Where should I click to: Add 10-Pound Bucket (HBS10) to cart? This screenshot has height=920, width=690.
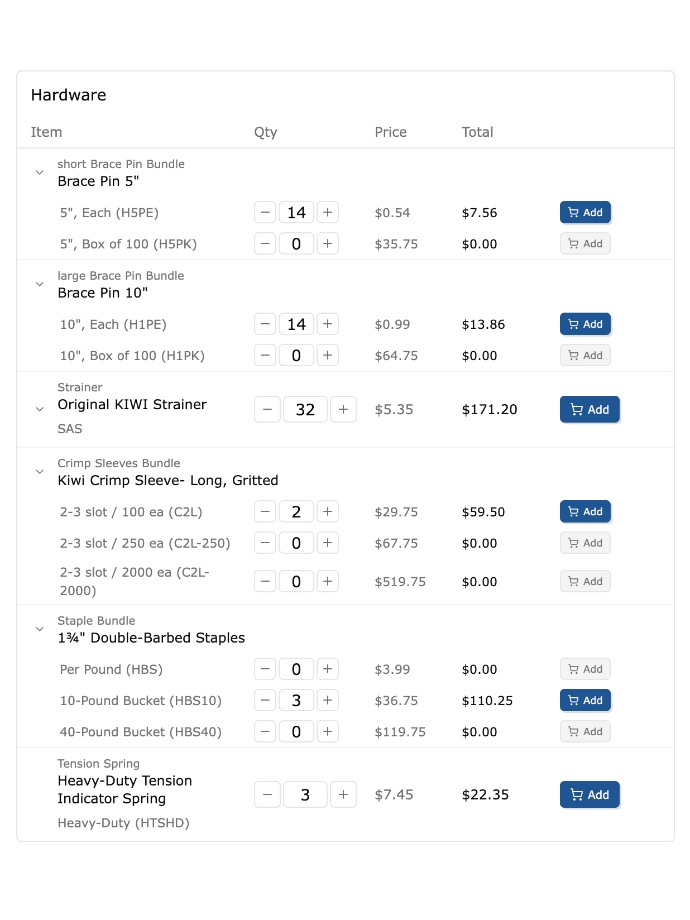click(x=585, y=700)
